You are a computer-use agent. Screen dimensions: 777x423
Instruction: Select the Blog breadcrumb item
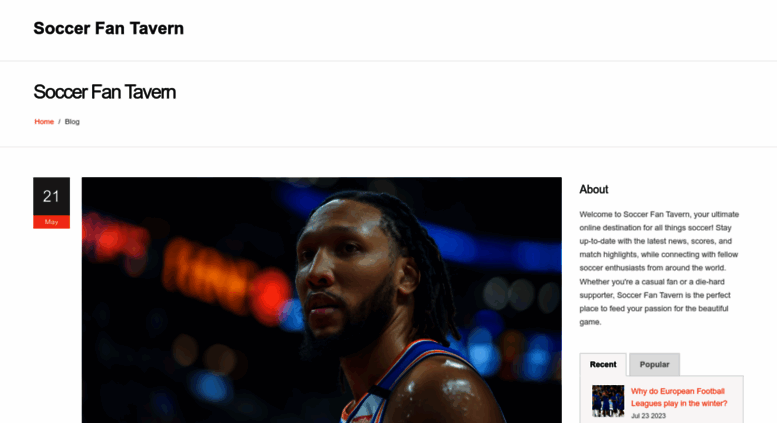(x=72, y=121)
